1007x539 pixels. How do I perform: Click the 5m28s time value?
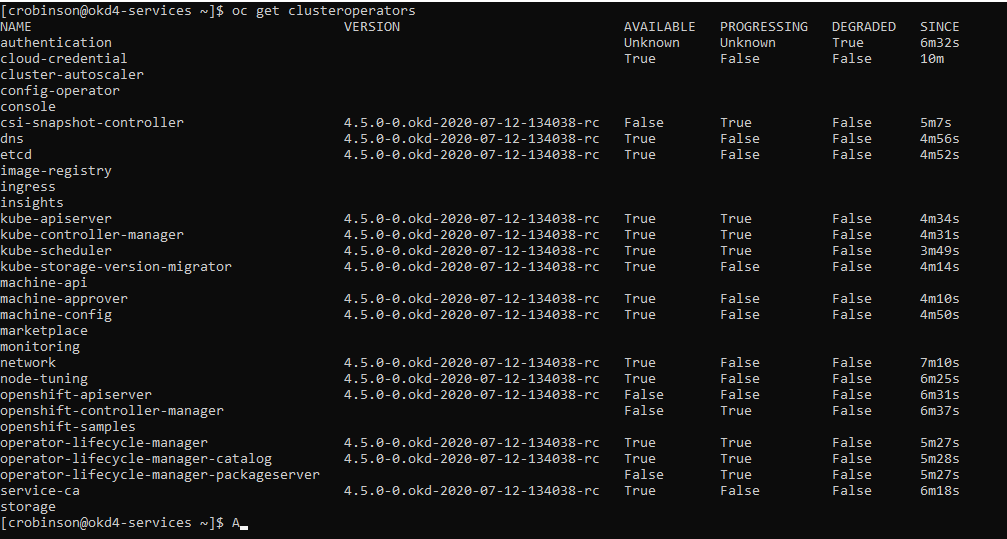[940, 459]
